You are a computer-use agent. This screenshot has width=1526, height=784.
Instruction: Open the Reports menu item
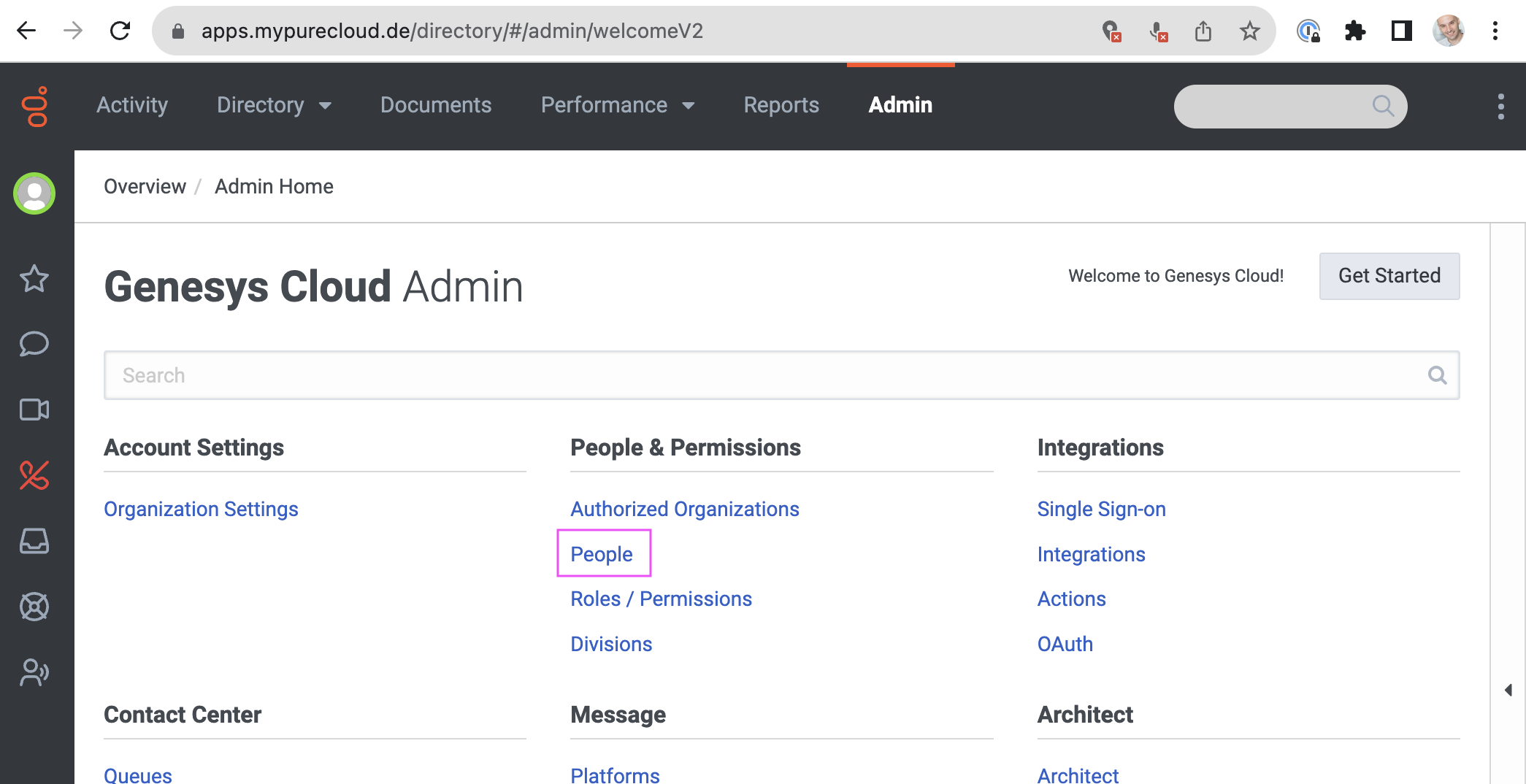(781, 105)
